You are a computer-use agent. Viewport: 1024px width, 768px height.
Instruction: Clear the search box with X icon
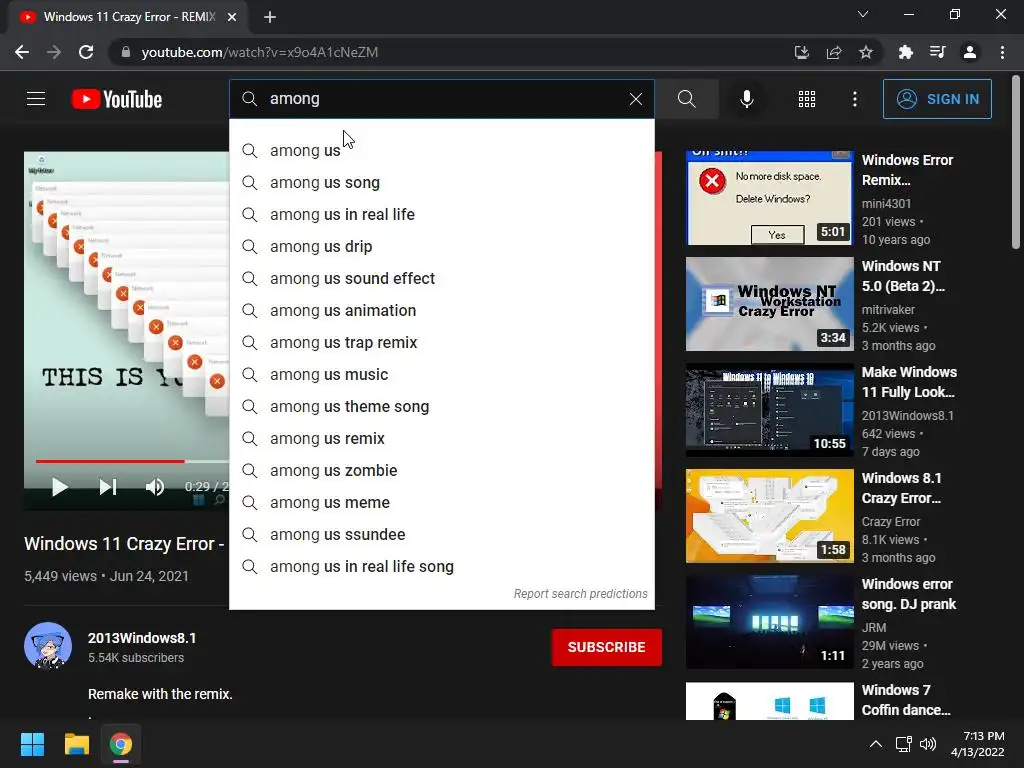click(635, 99)
